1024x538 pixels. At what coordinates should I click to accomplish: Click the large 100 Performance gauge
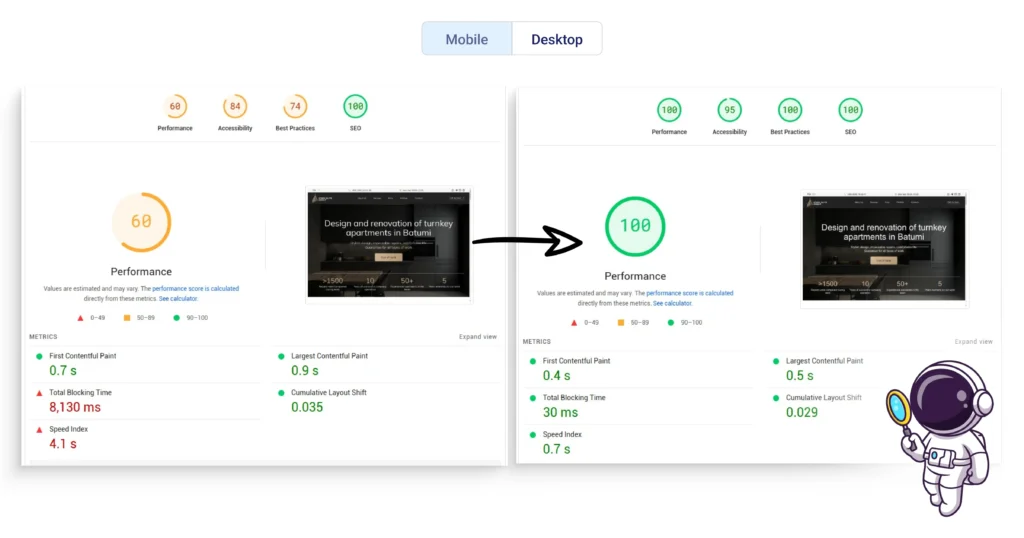(635, 226)
